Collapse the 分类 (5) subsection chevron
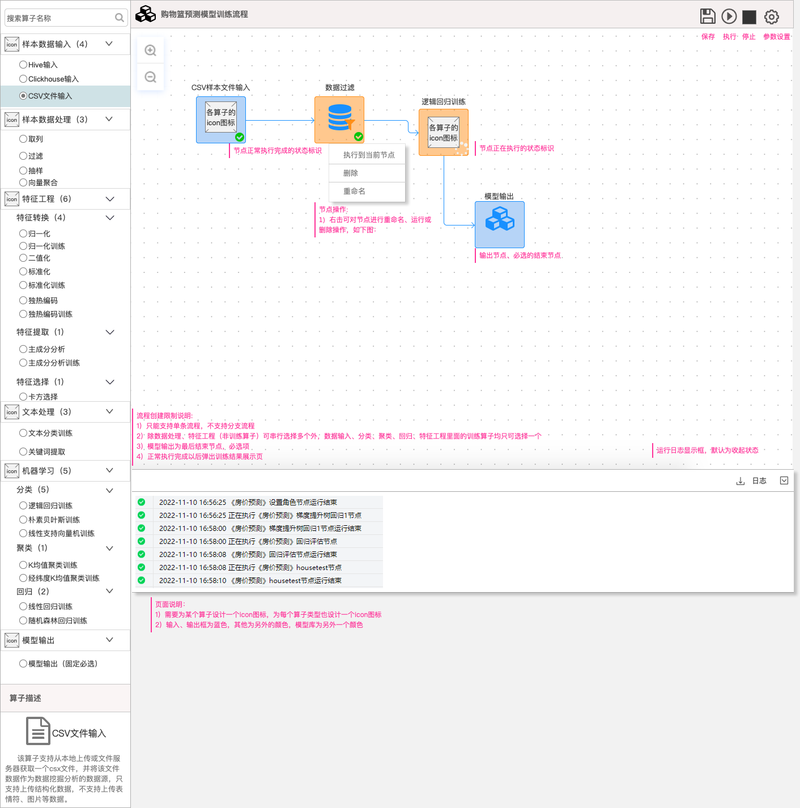Image resolution: width=800 pixels, height=808 pixels. click(109, 490)
